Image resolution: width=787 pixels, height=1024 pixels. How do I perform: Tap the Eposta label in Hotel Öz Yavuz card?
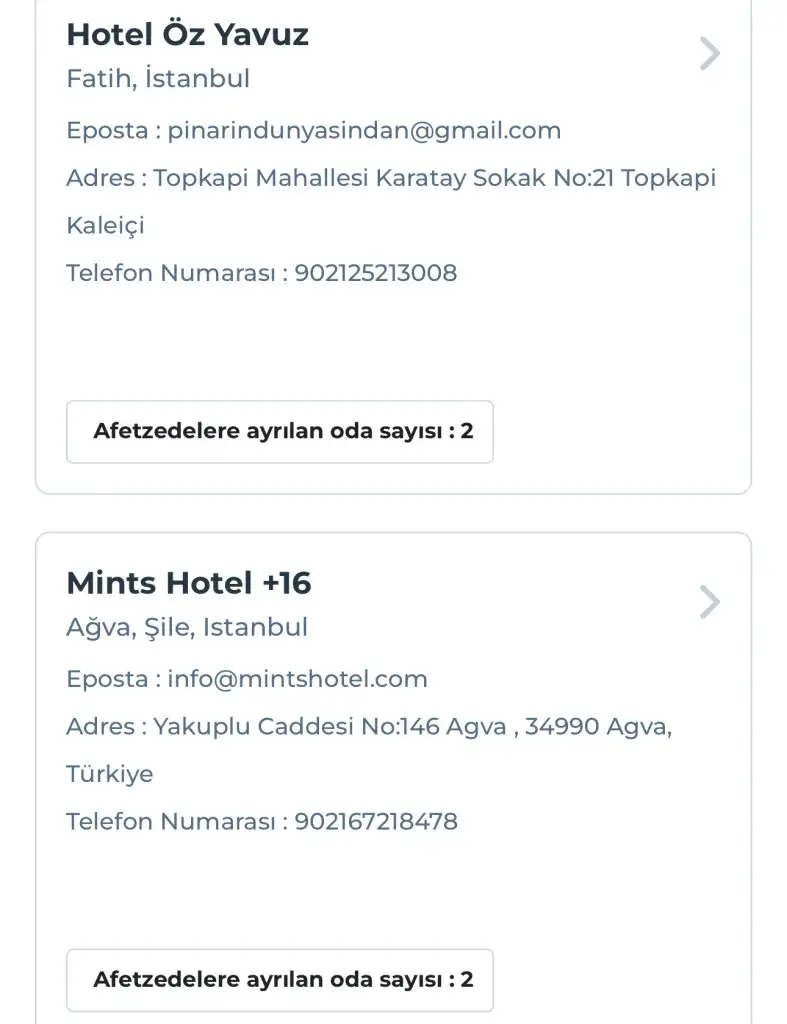(107, 131)
